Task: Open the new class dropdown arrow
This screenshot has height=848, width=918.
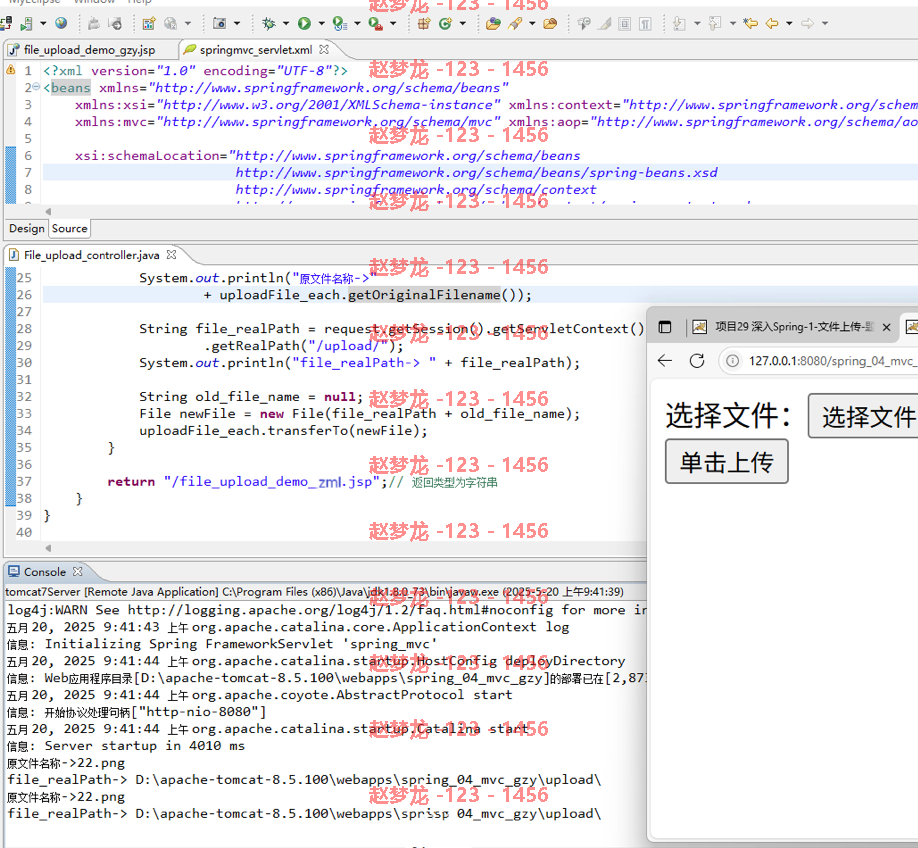Action: 463,23
